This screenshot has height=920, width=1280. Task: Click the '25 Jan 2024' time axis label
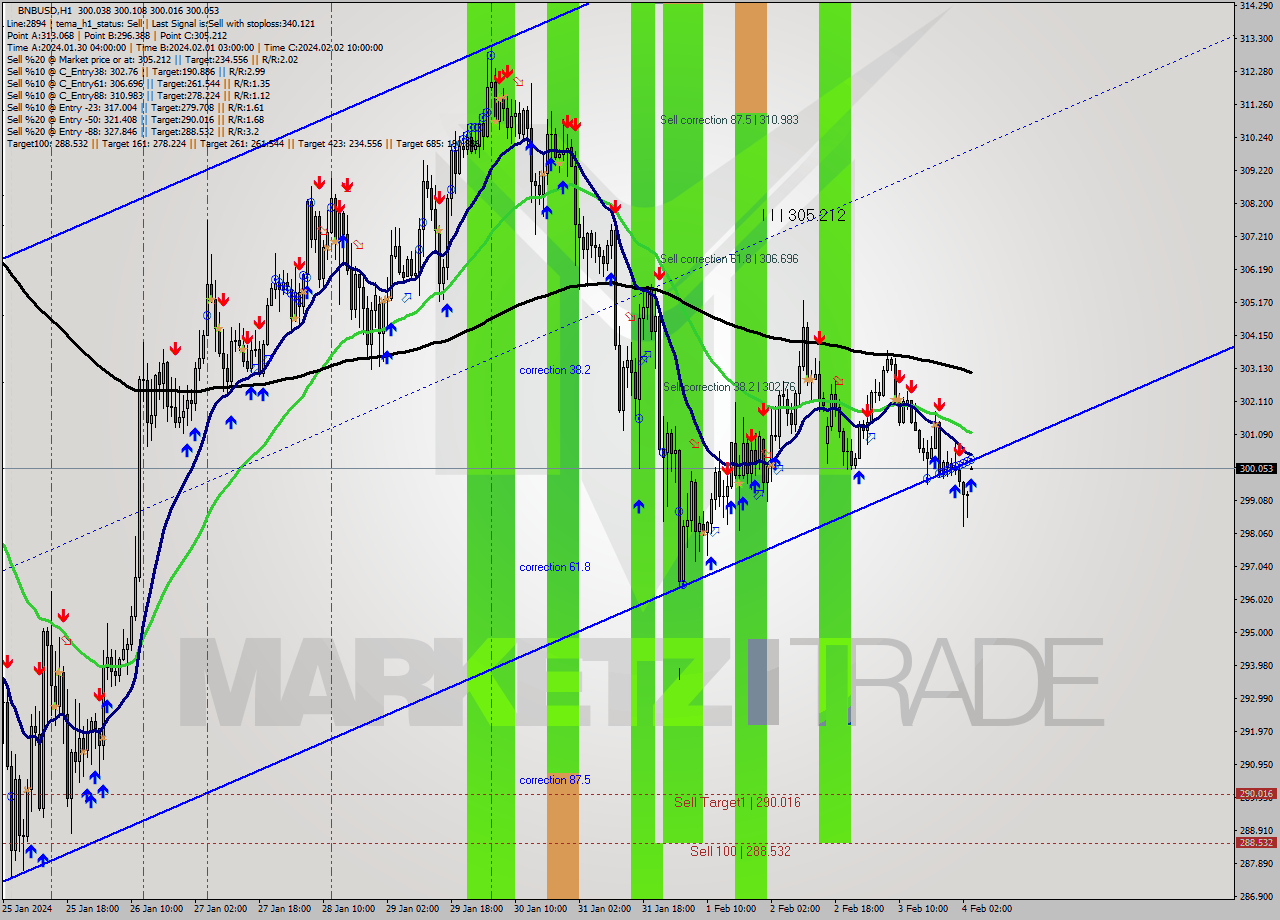pos(28,909)
